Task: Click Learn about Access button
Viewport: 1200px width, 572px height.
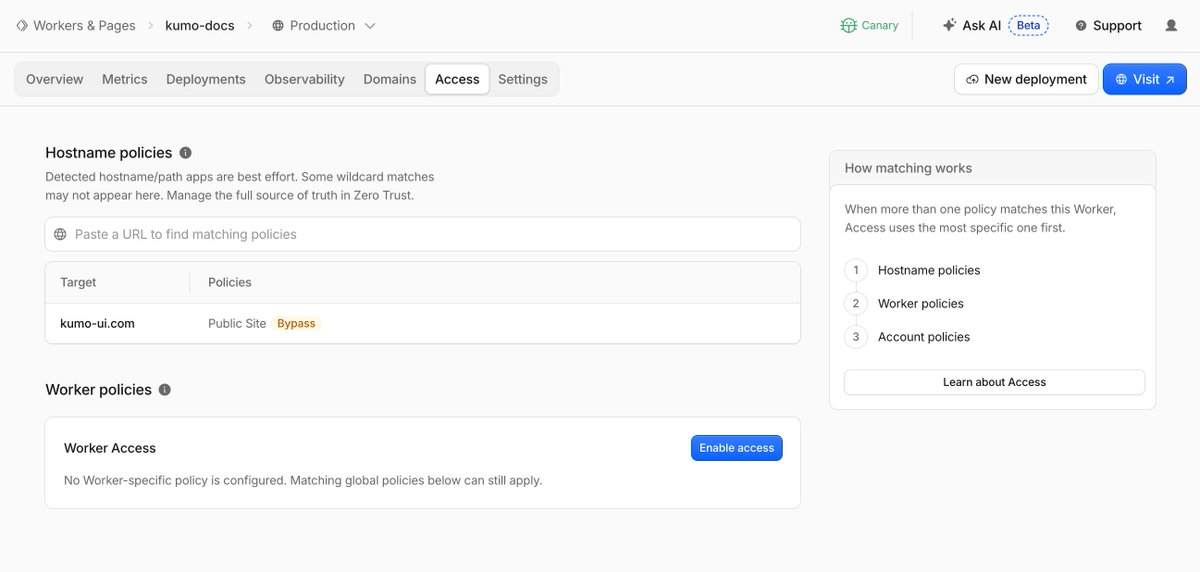Action: click(x=994, y=382)
